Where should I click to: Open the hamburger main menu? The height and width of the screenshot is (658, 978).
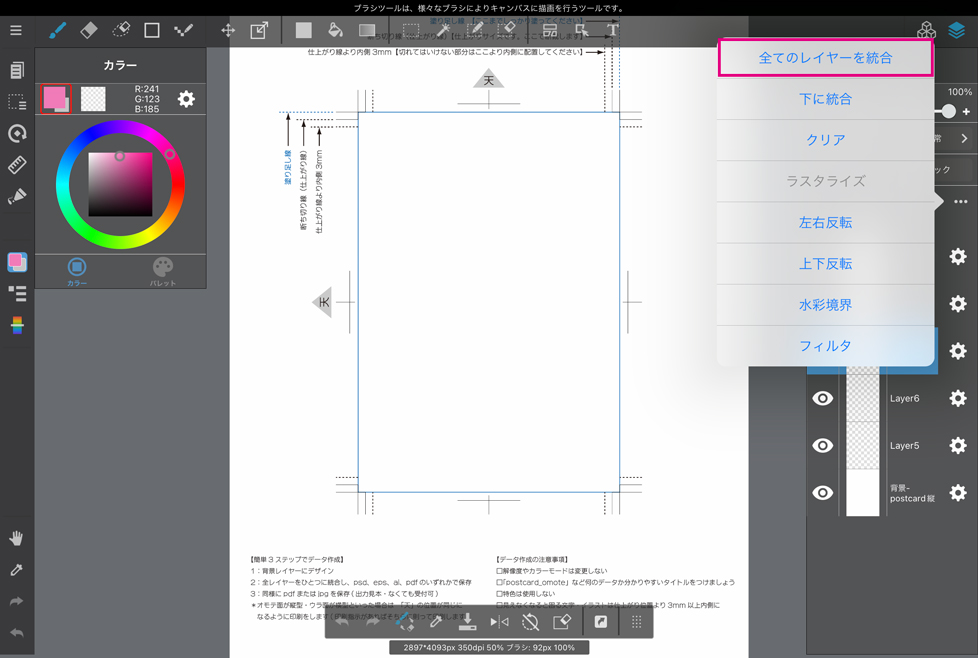[16, 30]
